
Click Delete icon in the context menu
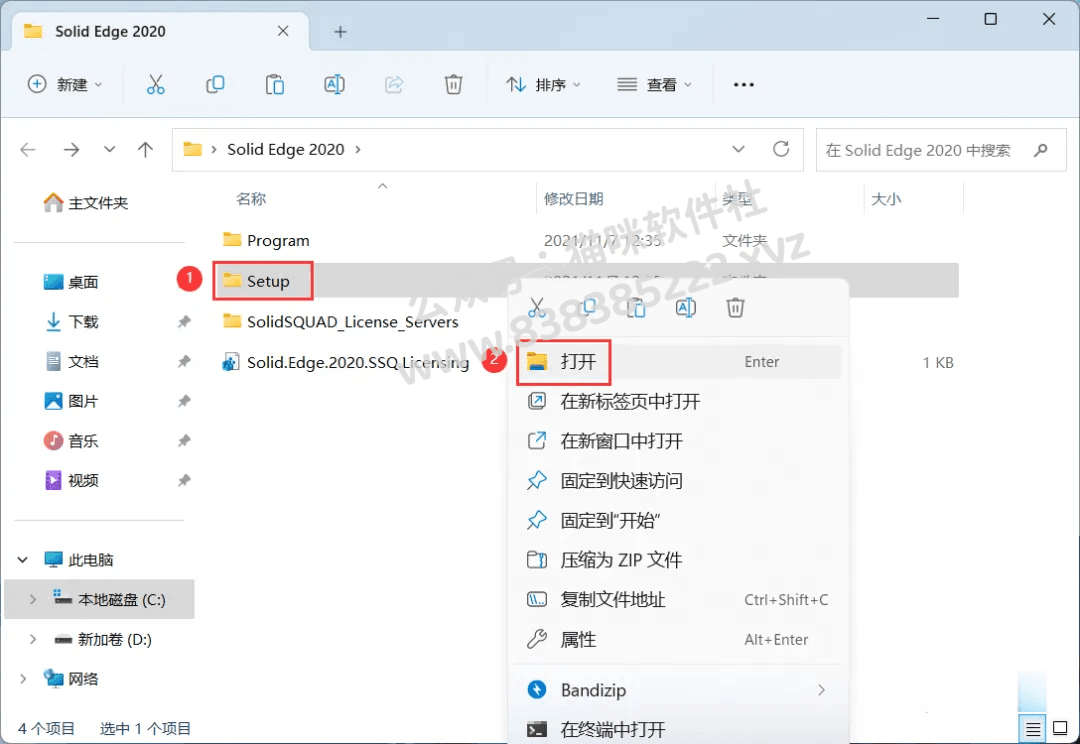(x=736, y=307)
